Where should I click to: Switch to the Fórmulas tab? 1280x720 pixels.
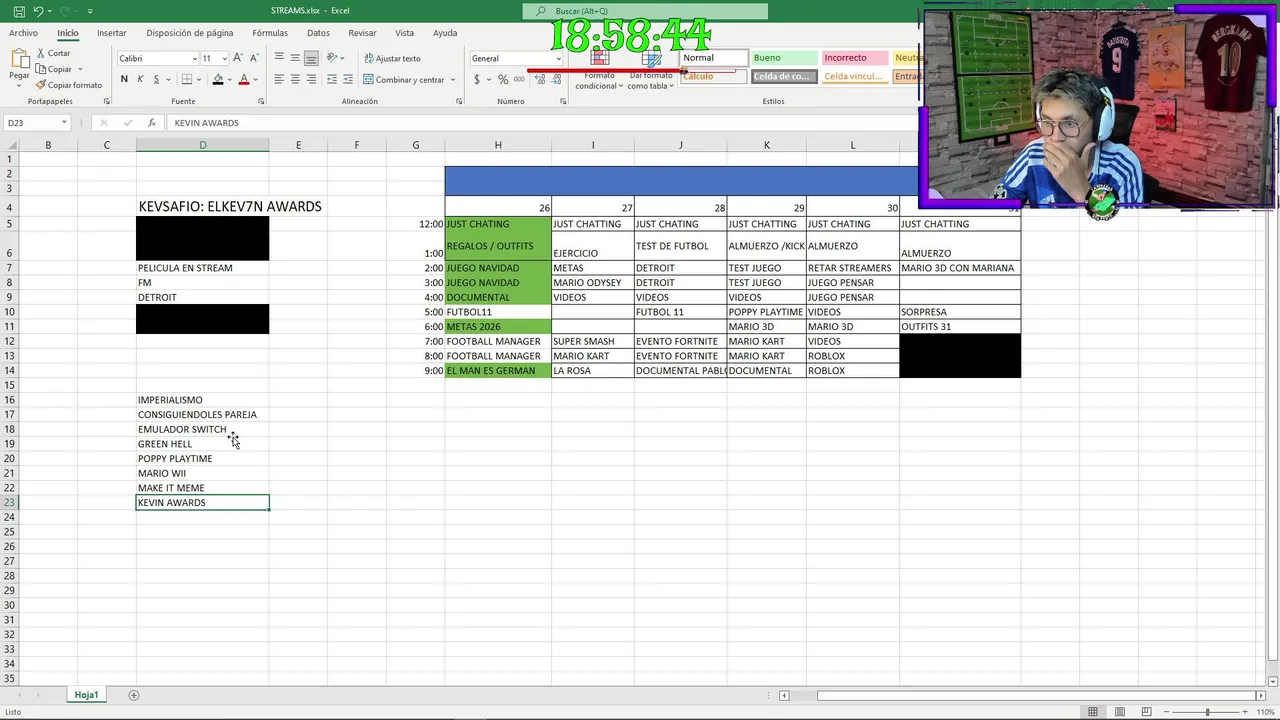tap(270, 33)
